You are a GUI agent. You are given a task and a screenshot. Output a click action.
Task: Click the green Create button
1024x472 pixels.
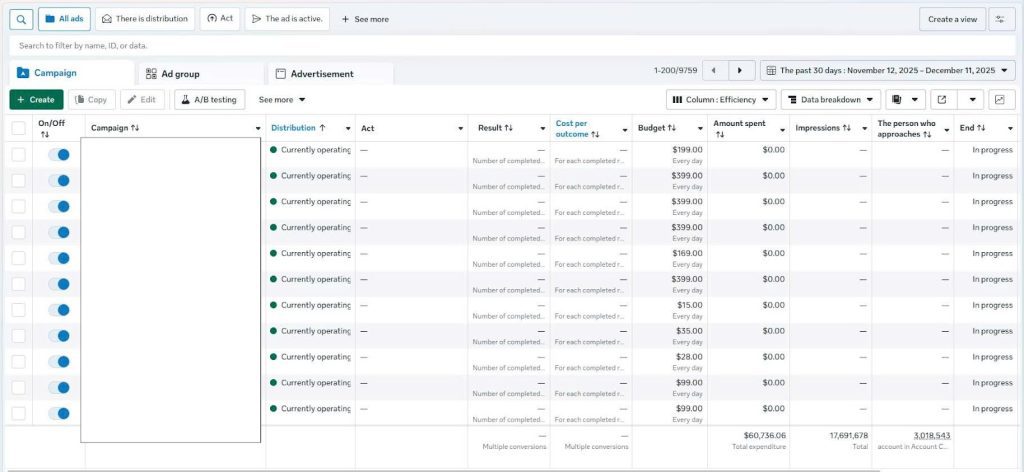(37, 100)
